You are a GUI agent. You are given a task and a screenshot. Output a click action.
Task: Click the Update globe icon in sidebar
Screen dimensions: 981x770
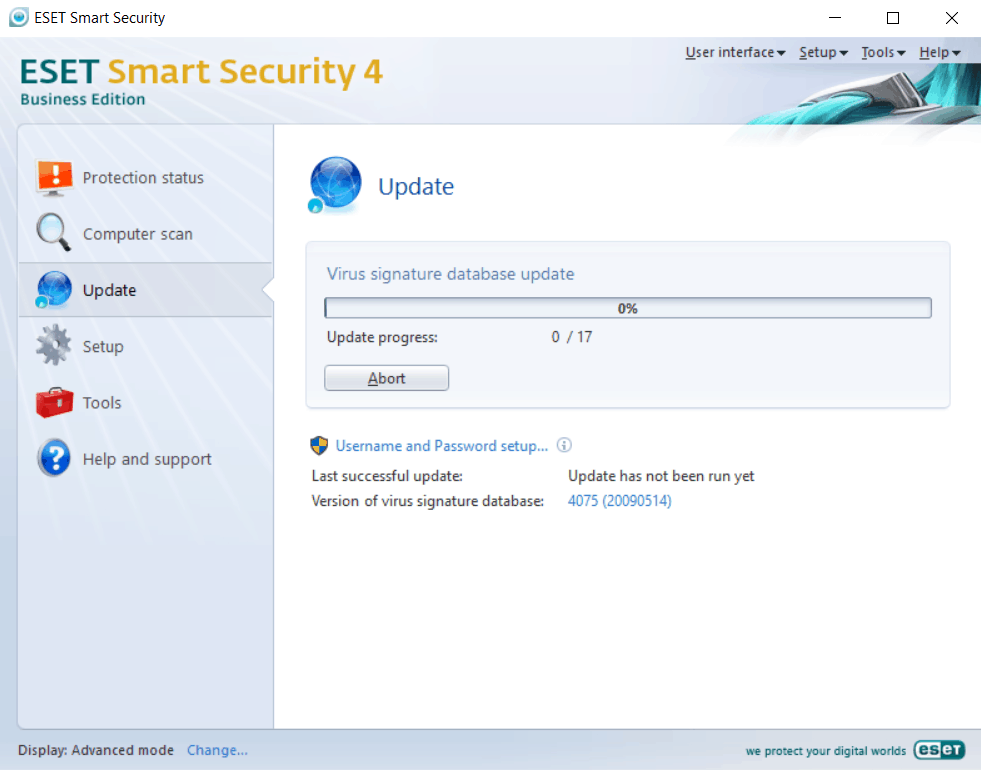click(x=54, y=290)
